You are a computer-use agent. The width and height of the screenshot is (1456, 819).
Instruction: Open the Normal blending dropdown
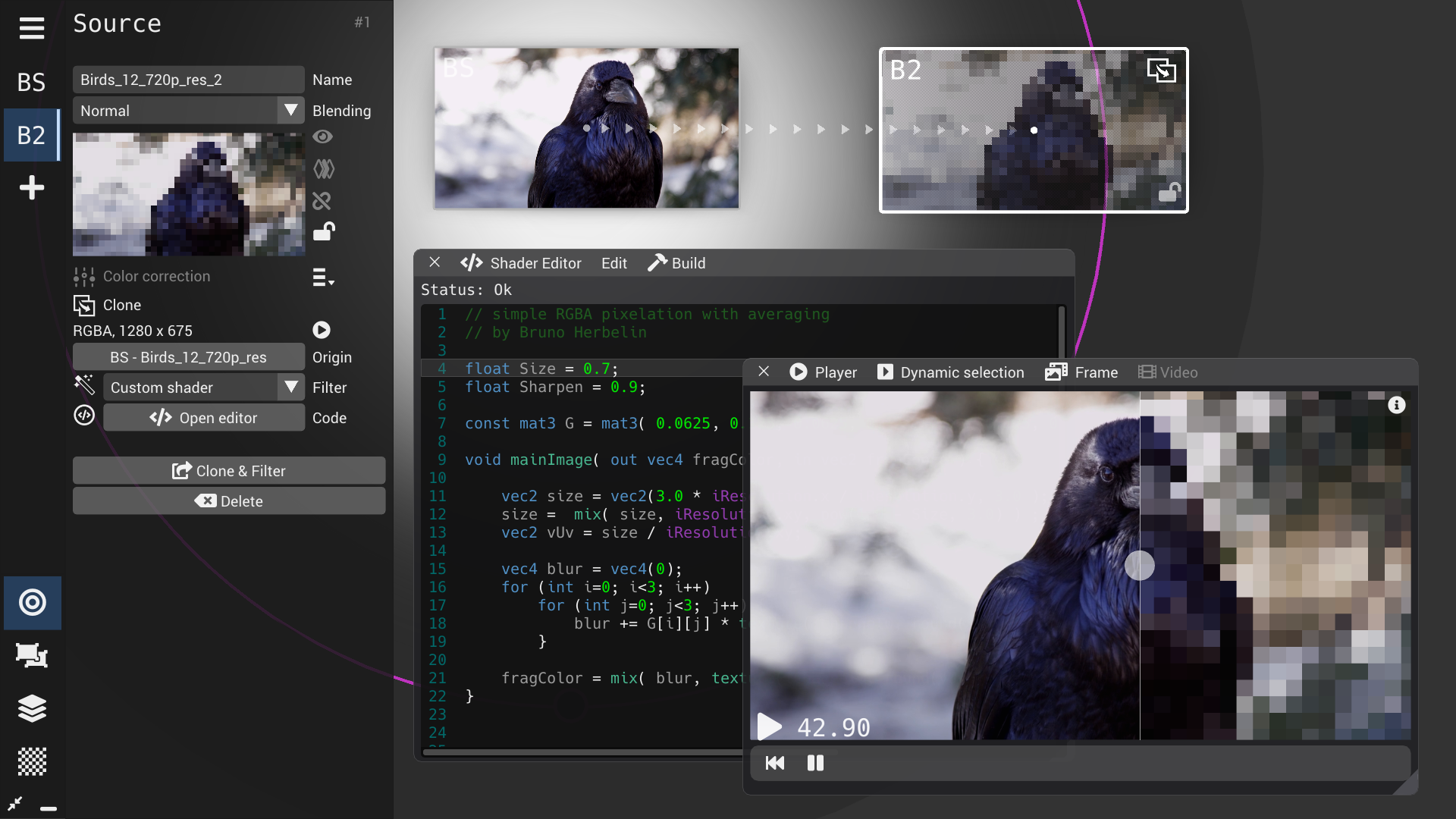coord(290,110)
